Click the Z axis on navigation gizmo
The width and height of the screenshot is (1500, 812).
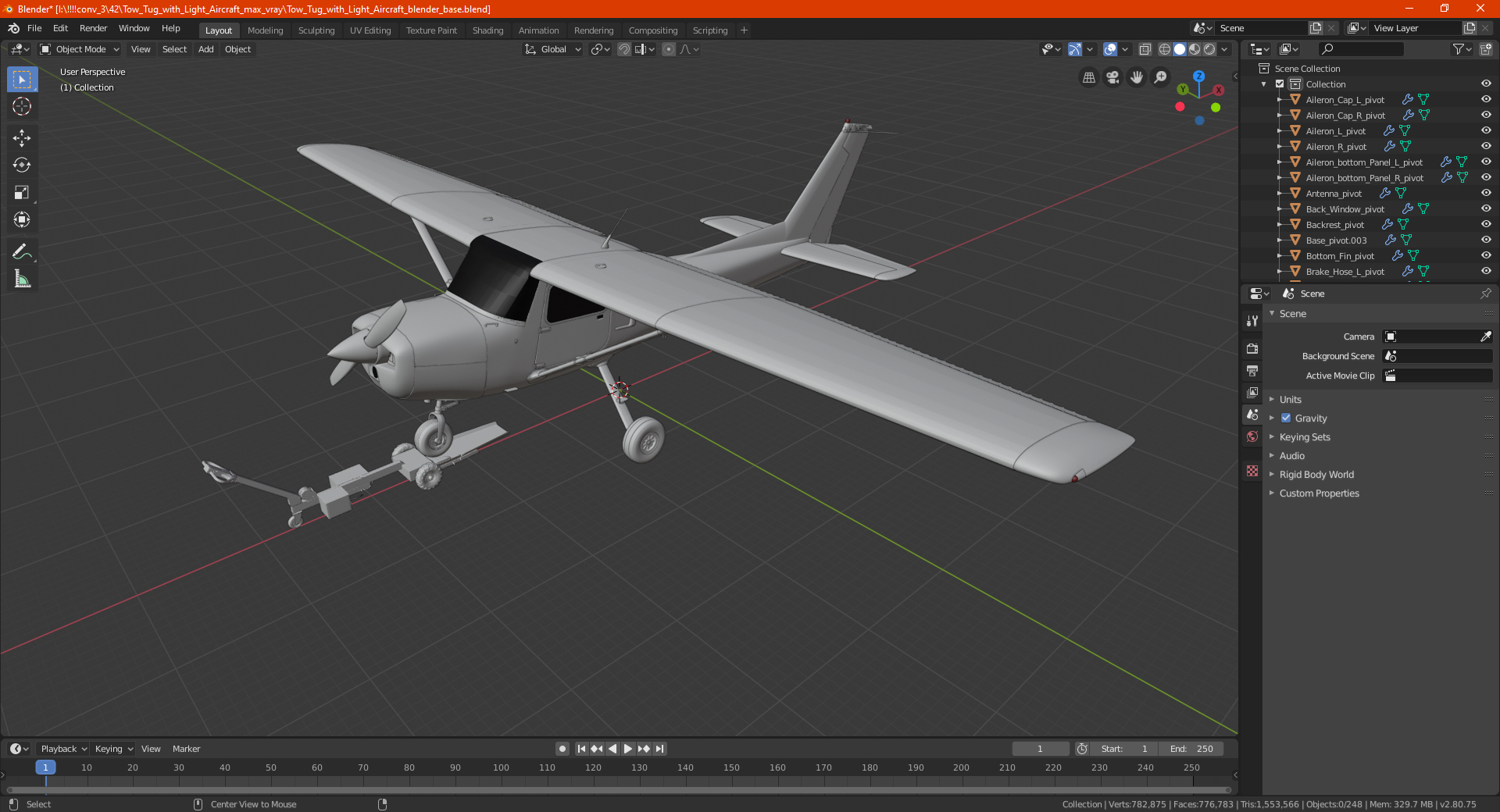pyautogui.click(x=1198, y=77)
